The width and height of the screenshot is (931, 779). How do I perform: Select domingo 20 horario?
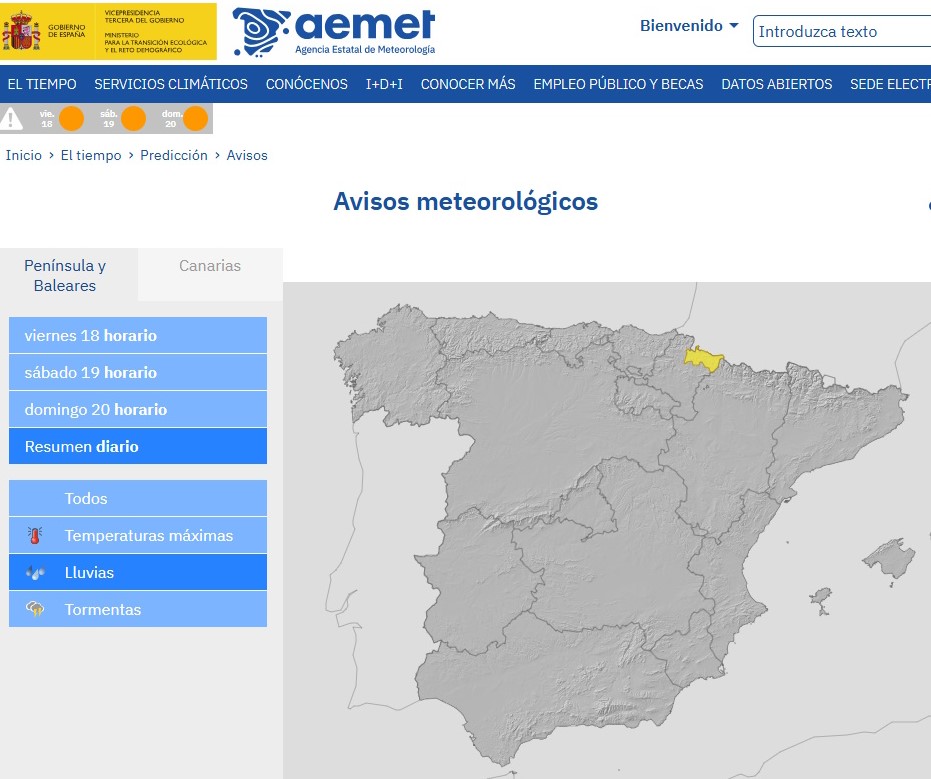click(x=138, y=409)
